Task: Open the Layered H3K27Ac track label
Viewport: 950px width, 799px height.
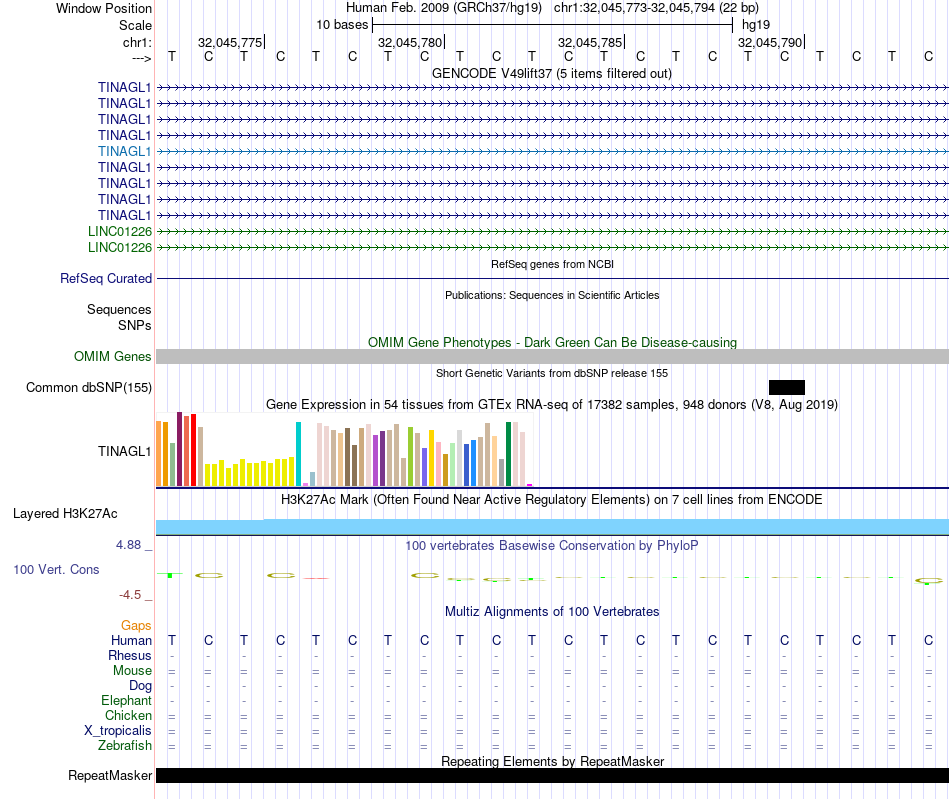Action: tap(65, 514)
